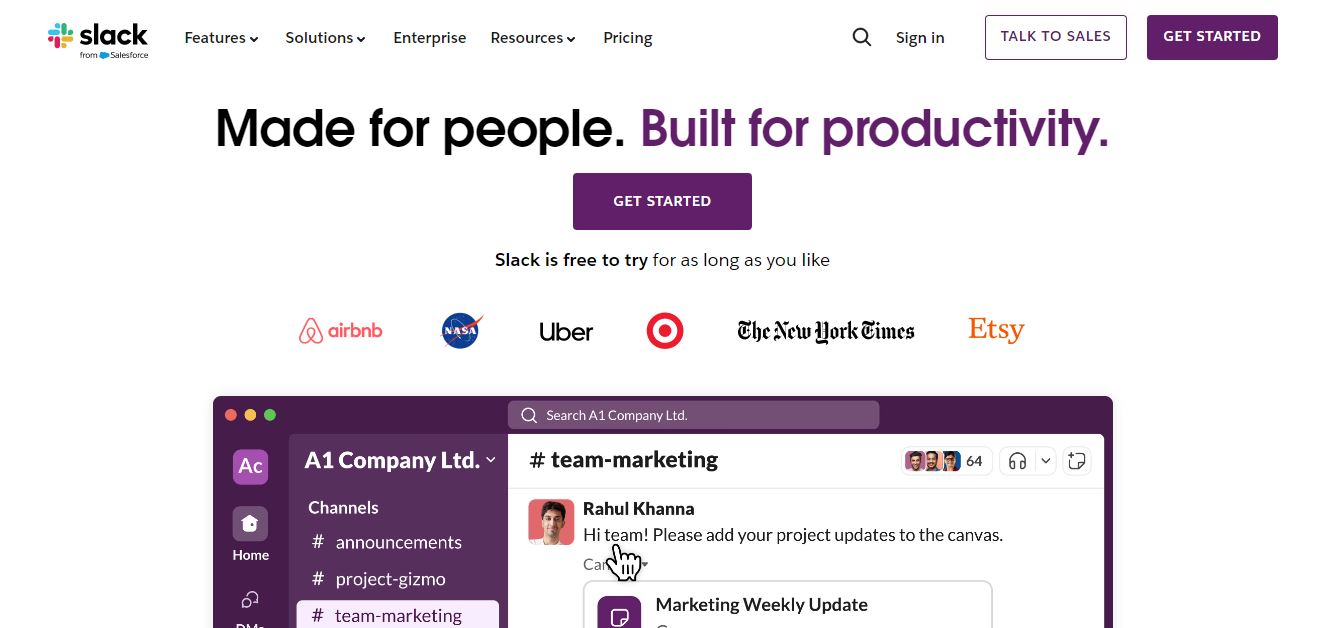Expand the Features menu
This screenshot has height=628, width=1320.
coord(222,38)
